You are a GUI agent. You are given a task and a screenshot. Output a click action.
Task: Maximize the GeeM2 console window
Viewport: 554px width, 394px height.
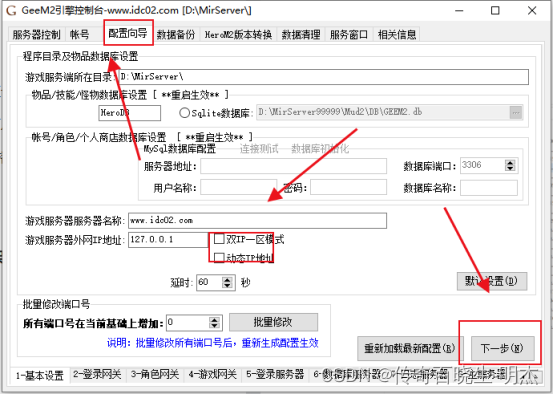pyautogui.click(x=495, y=11)
